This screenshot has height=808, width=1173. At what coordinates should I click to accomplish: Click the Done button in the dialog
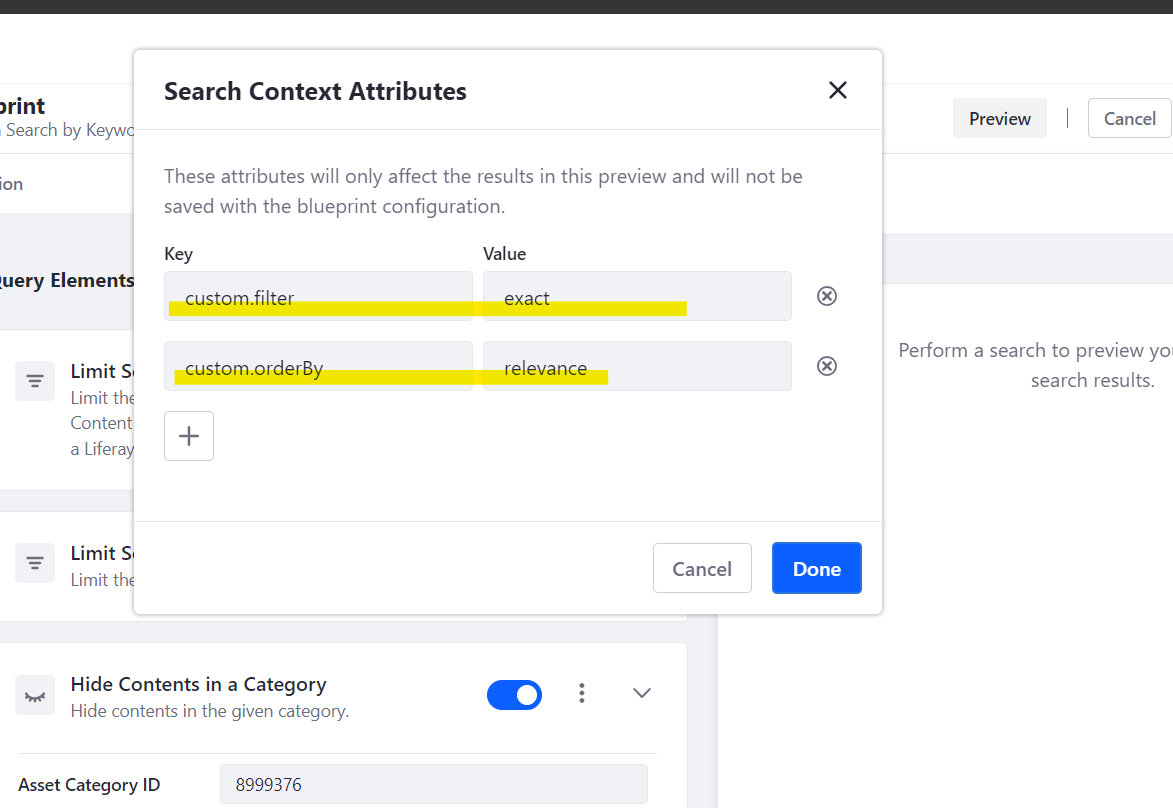(816, 568)
